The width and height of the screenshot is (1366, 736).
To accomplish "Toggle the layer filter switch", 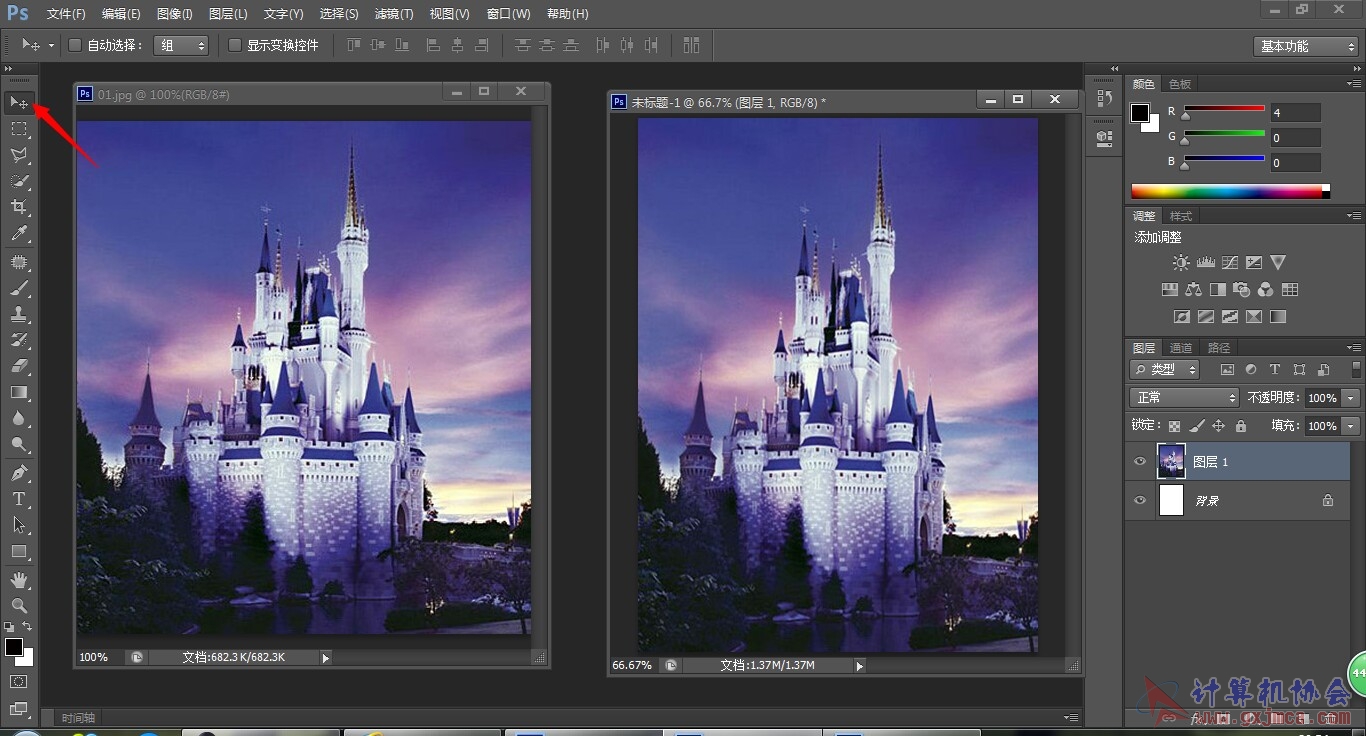I will [x=1356, y=369].
